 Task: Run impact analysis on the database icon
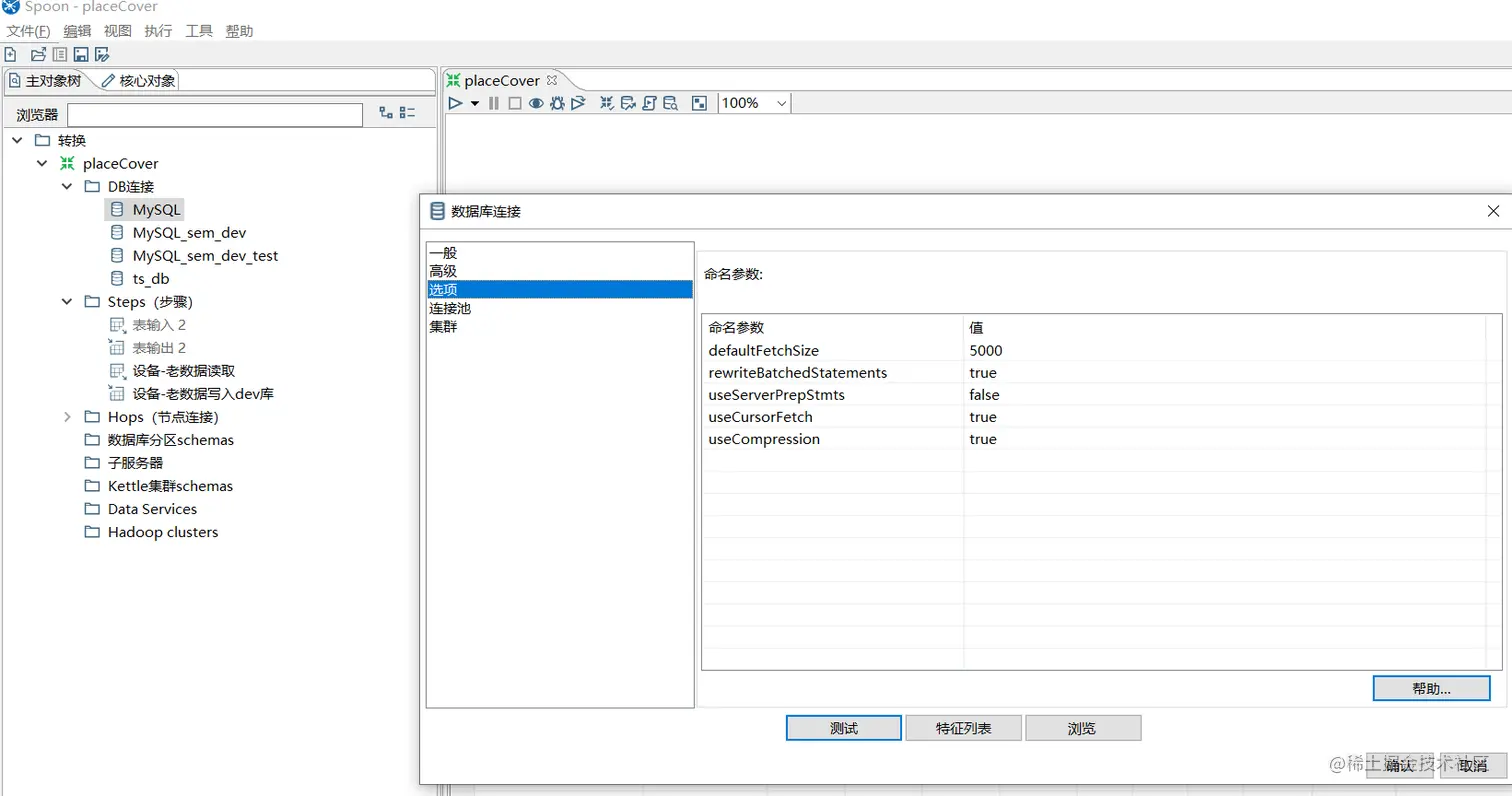pos(628,103)
